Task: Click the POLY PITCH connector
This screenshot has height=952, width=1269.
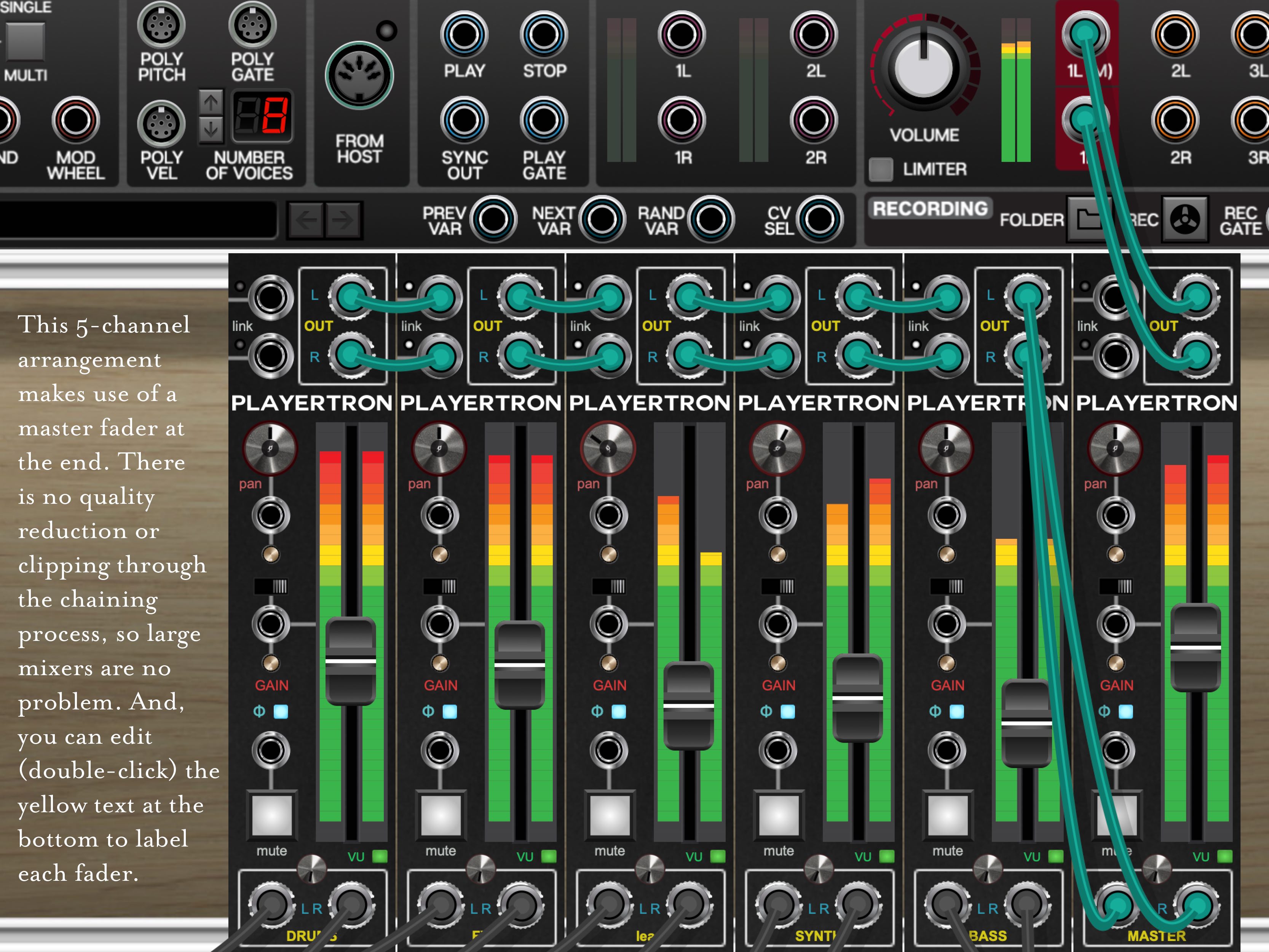Action: 161,24
